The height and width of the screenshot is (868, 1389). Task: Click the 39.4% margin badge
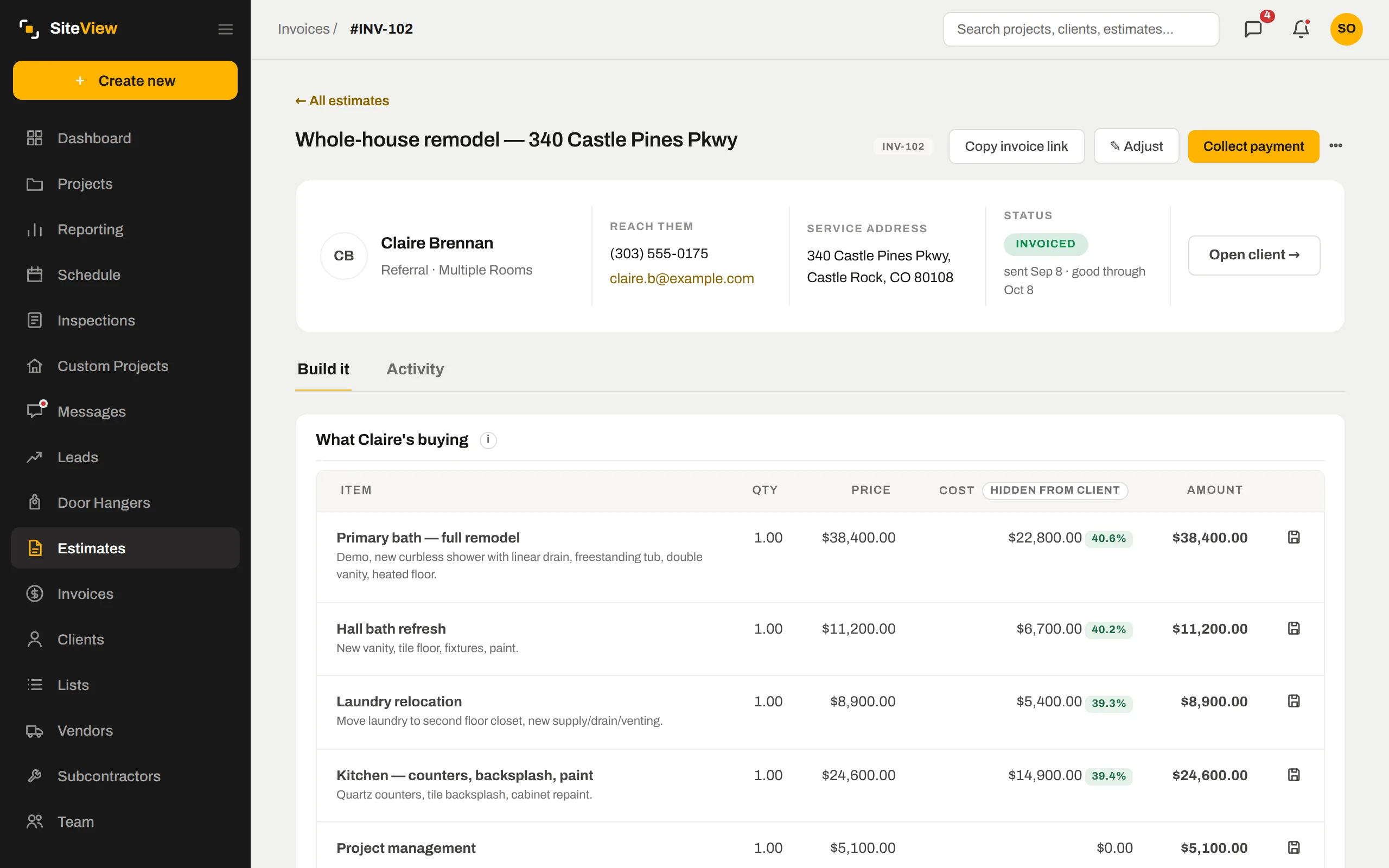tap(1108, 776)
